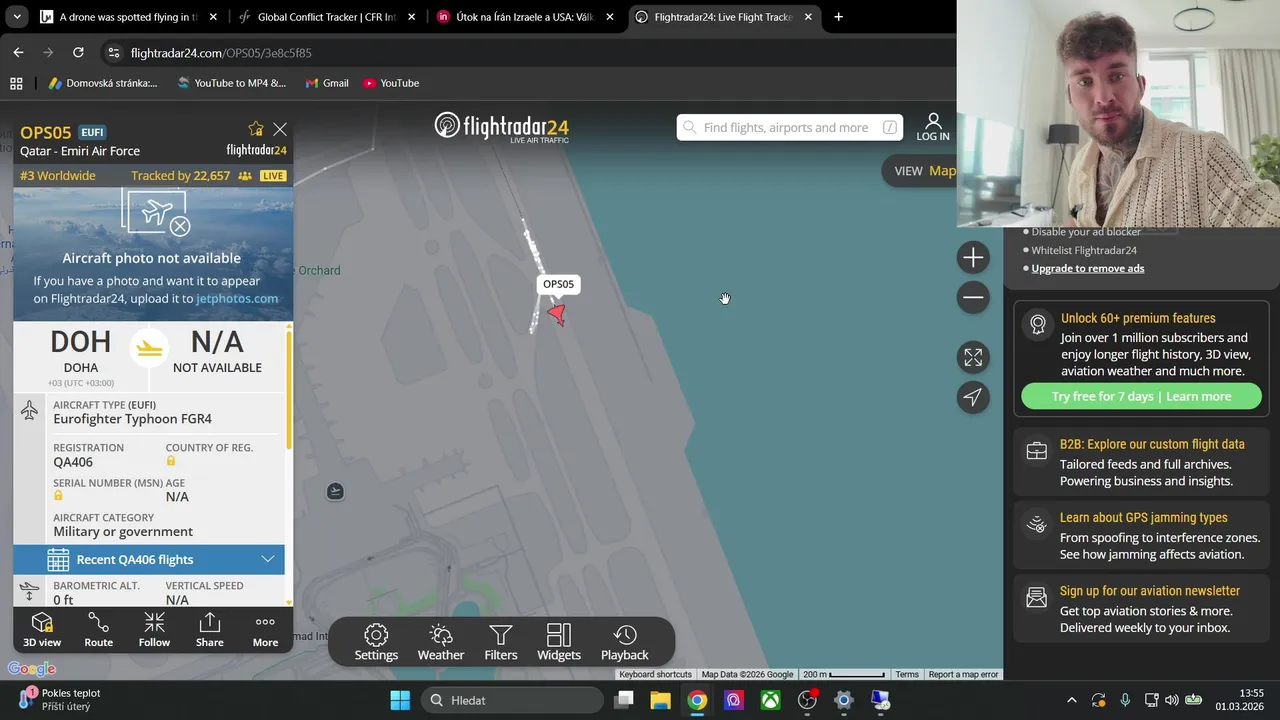Switch to the Útok na Írán tab

[x=525, y=17]
